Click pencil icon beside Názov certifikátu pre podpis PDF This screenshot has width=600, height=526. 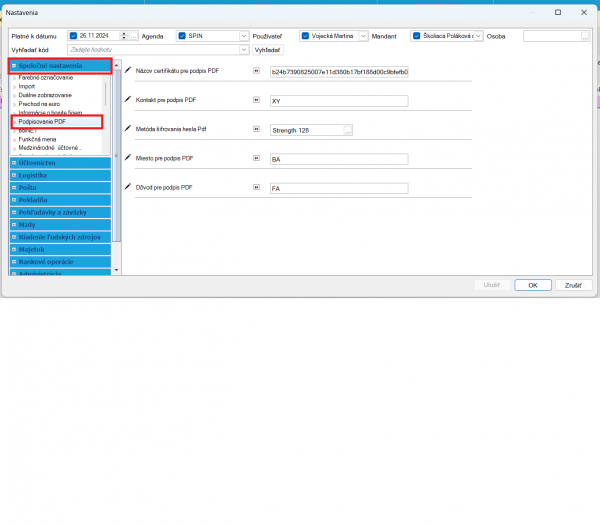click(x=128, y=70)
